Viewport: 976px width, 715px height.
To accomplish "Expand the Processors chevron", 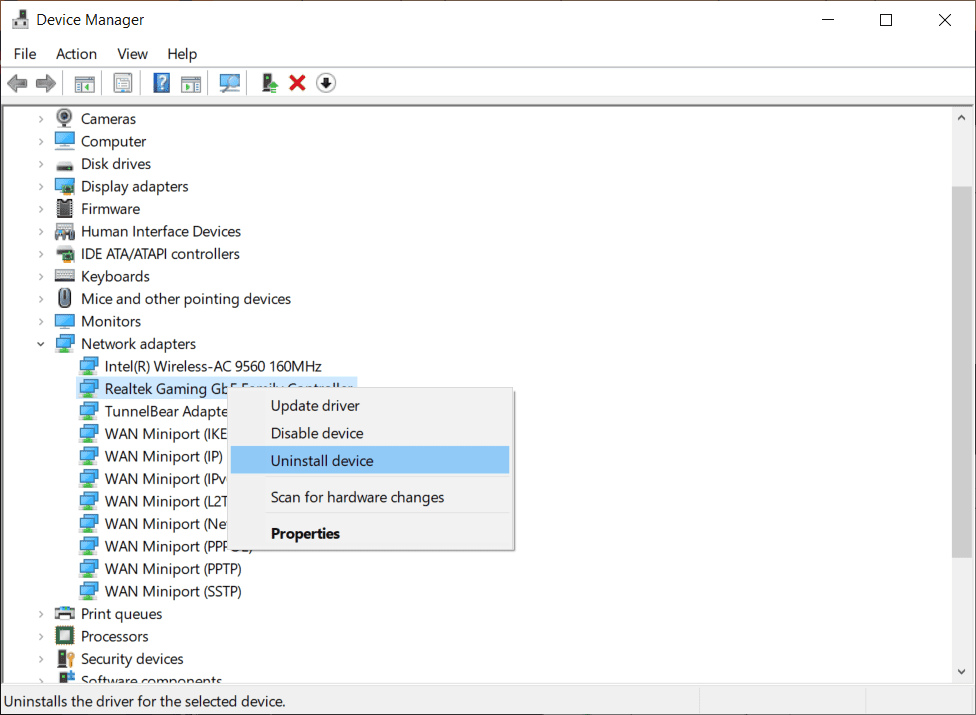I will (41, 637).
